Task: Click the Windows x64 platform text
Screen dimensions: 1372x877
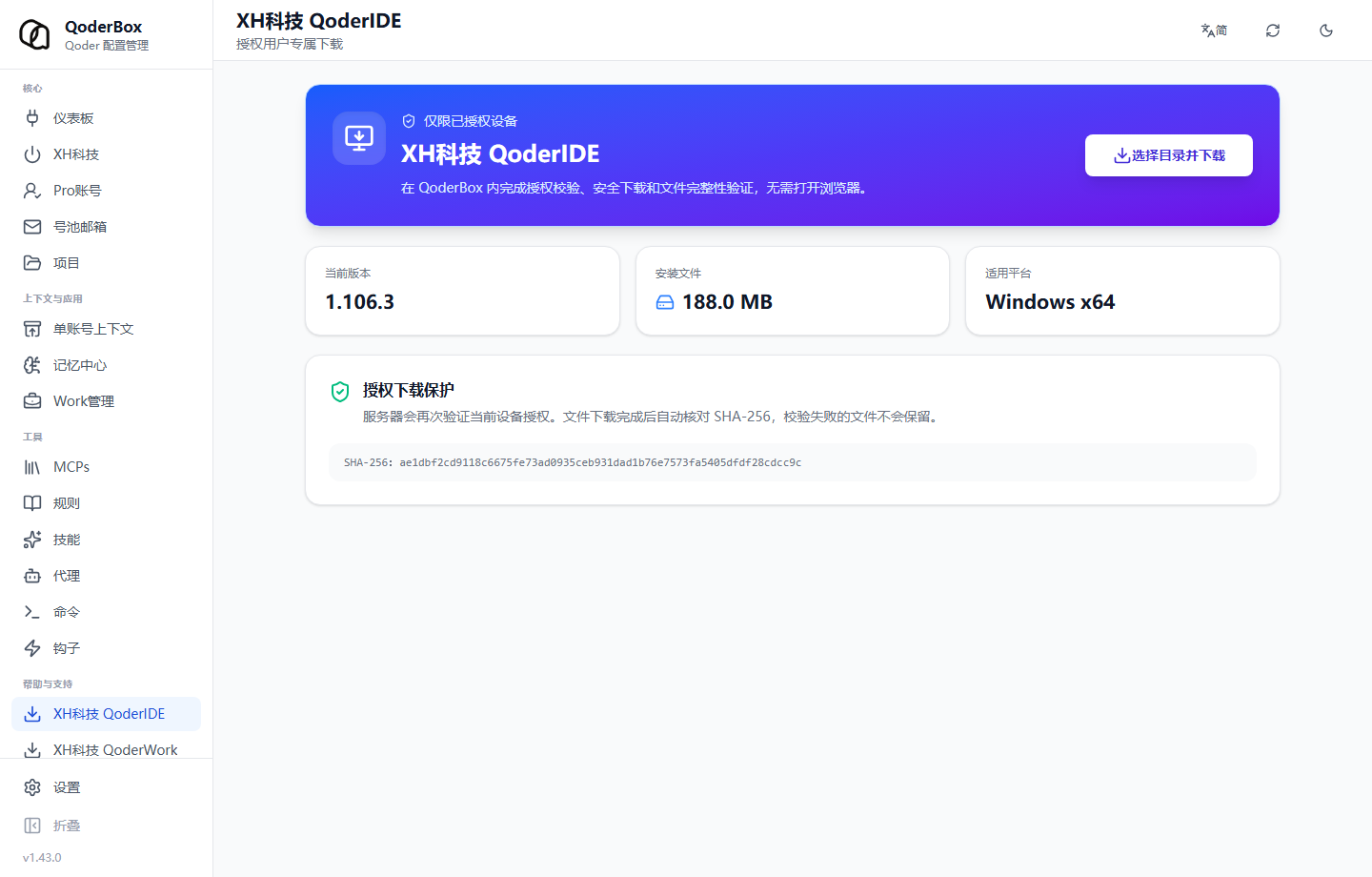Action: click(1050, 302)
